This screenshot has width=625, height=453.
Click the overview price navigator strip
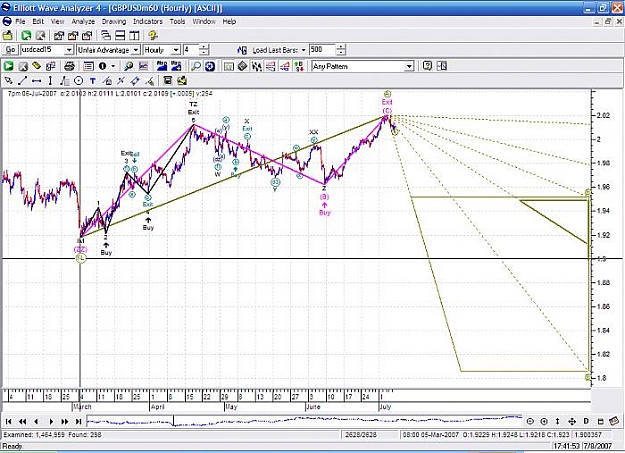304,421
